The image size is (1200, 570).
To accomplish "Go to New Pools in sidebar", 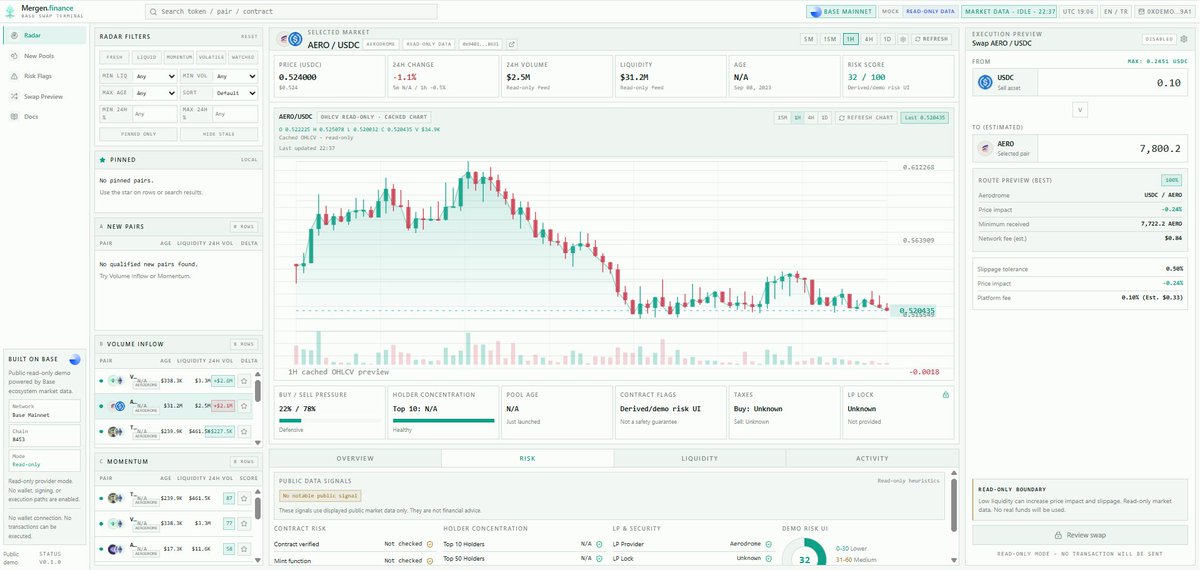I will coord(44,56).
